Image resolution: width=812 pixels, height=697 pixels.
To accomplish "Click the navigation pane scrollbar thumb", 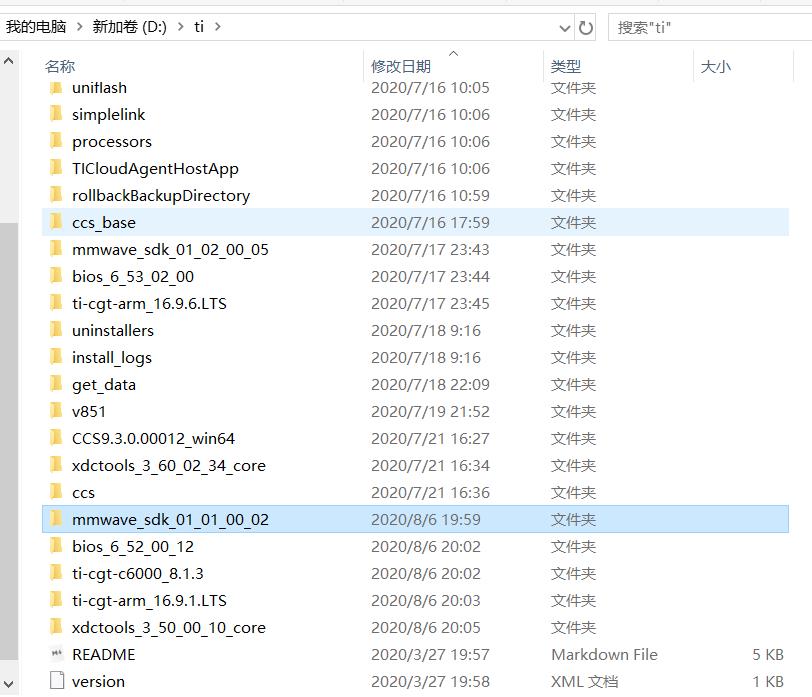I will pos(8,441).
